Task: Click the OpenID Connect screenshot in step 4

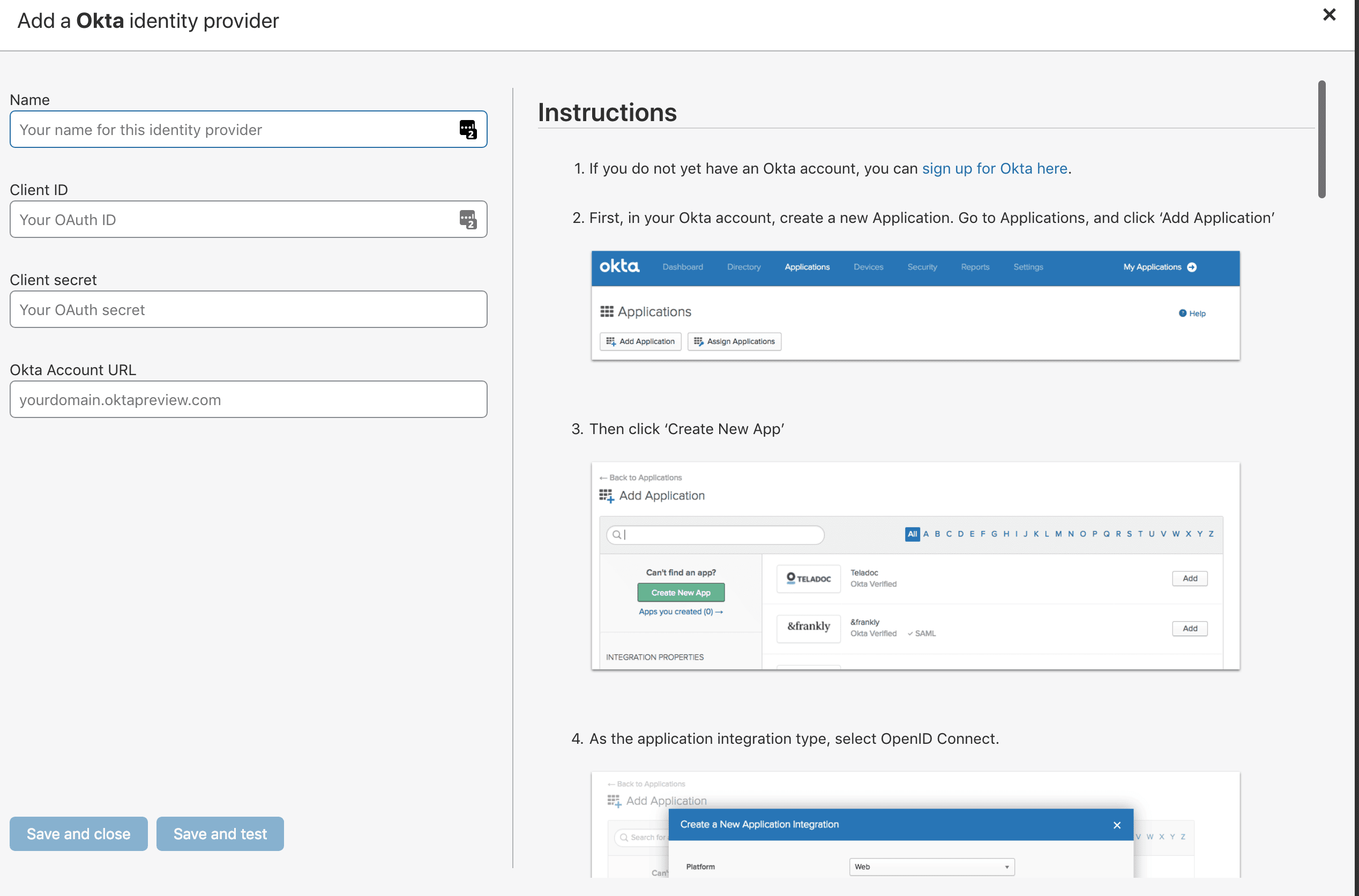Action: coord(915,825)
